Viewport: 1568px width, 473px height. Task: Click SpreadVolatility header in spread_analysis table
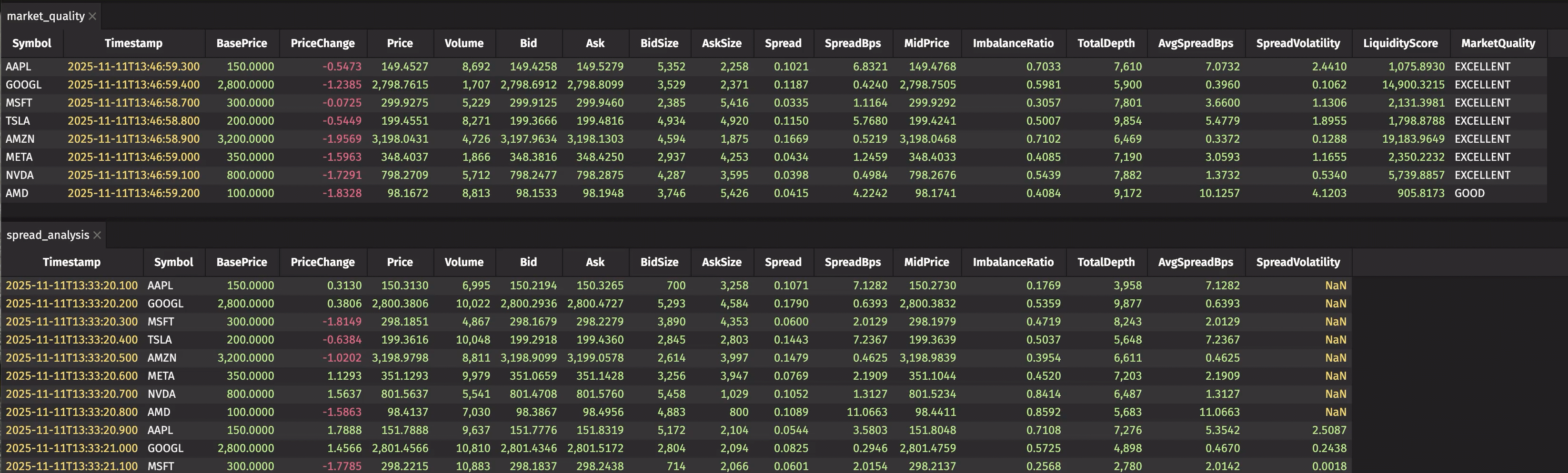click(1298, 262)
